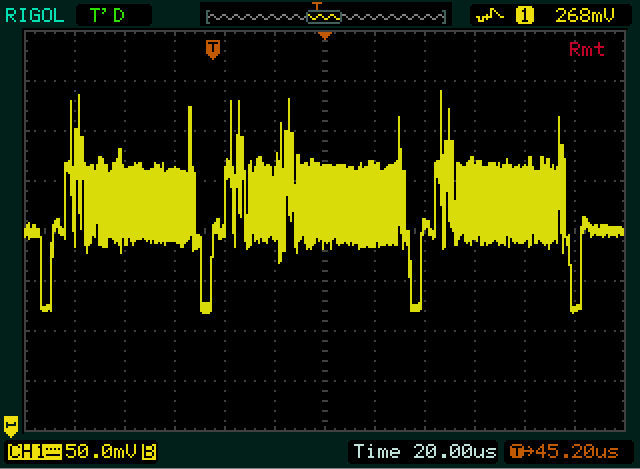Click the bandwidth limit B icon

[149, 452]
